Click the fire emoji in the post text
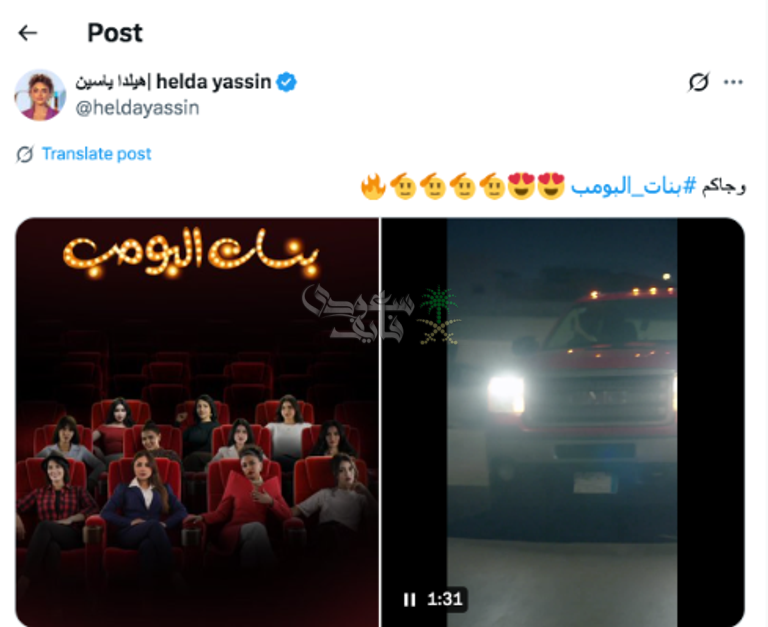Image resolution: width=768 pixels, height=627 pixels. (x=373, y=187)
